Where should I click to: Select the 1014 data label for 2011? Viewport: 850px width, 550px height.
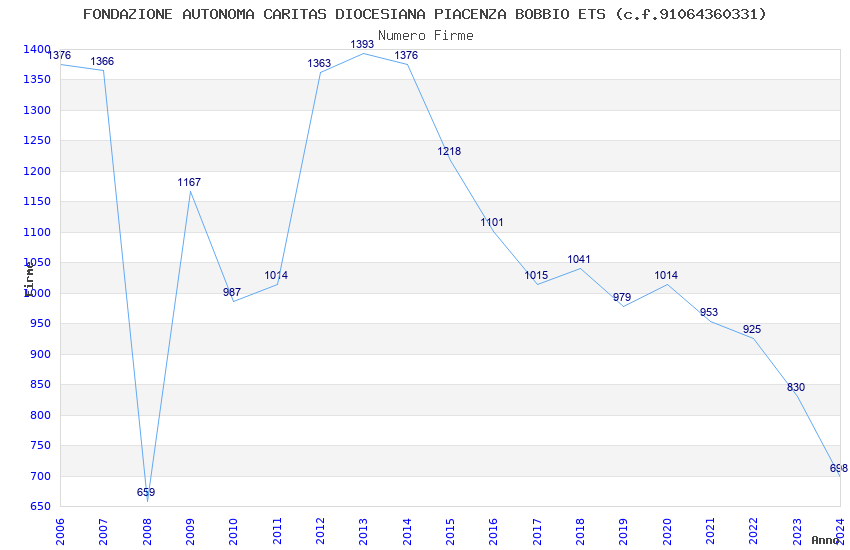tap(276, 275)
